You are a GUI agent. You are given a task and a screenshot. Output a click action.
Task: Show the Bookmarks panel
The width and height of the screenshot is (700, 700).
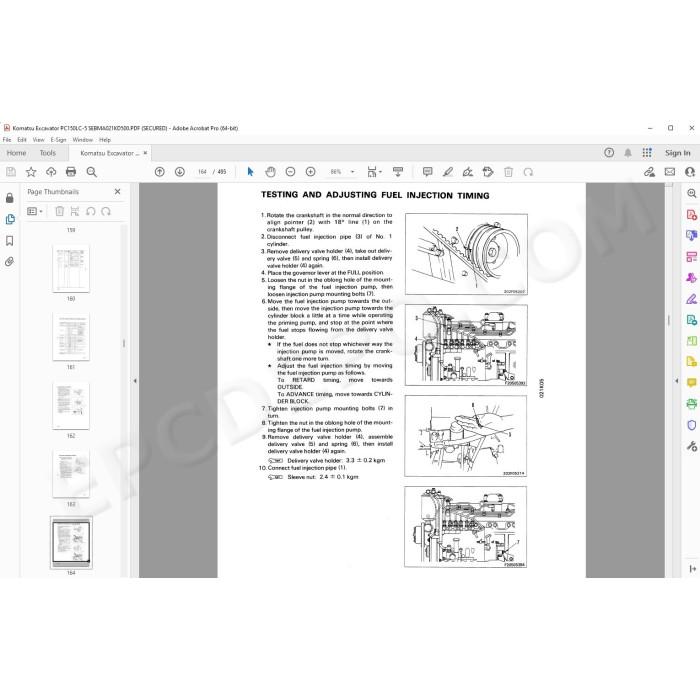(9, 241)
